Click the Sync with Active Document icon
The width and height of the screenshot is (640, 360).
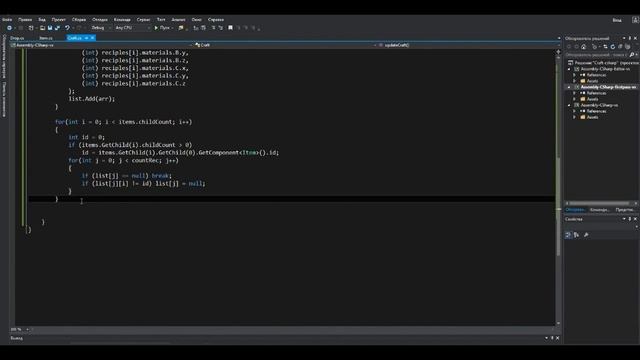click(x=605, y=47)
